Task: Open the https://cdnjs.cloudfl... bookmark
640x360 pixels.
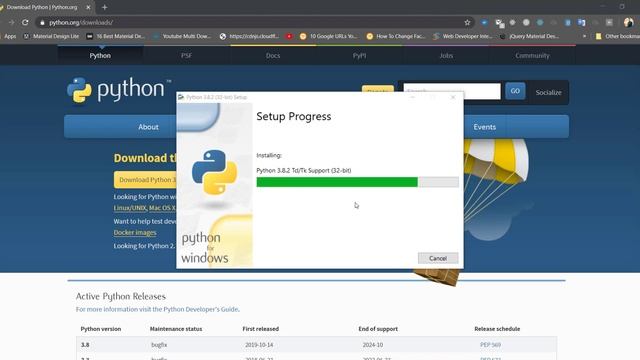Action: coord(249,36)
